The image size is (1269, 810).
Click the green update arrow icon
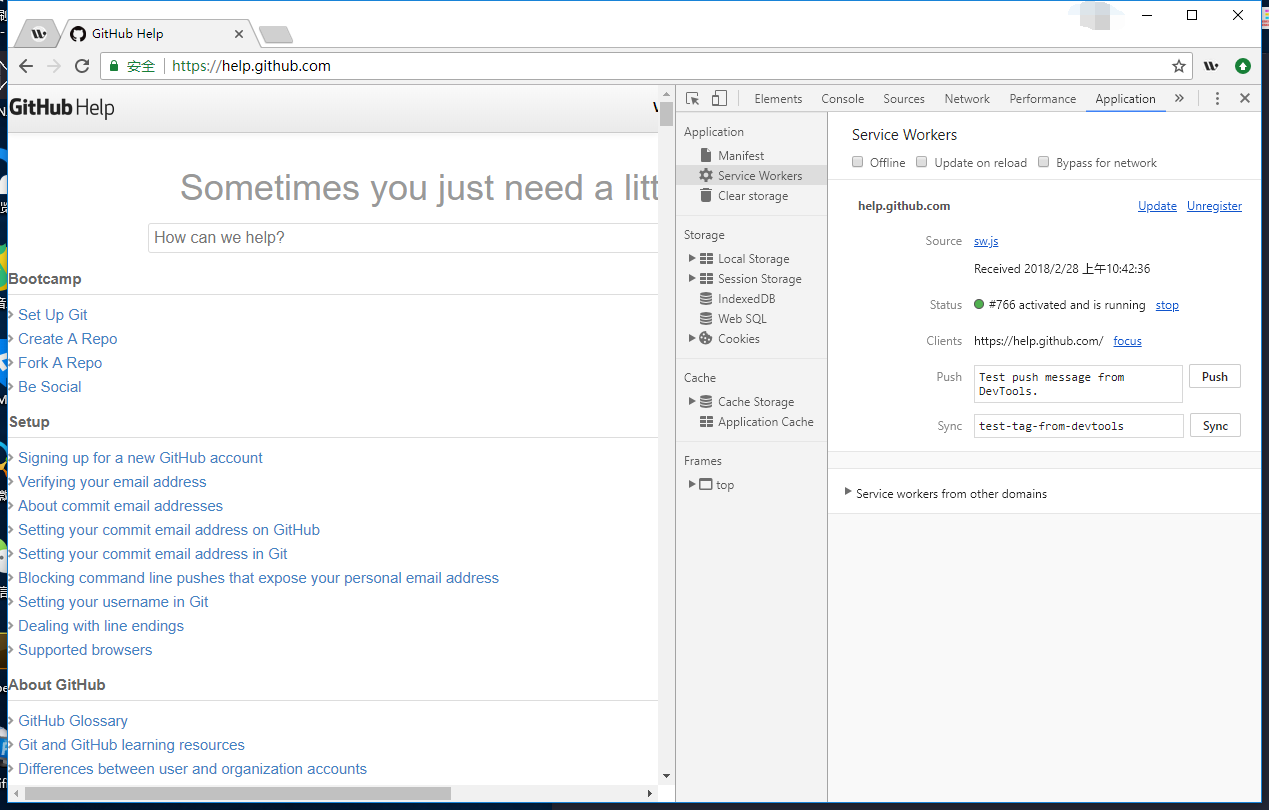click(x=1243, y=66)
